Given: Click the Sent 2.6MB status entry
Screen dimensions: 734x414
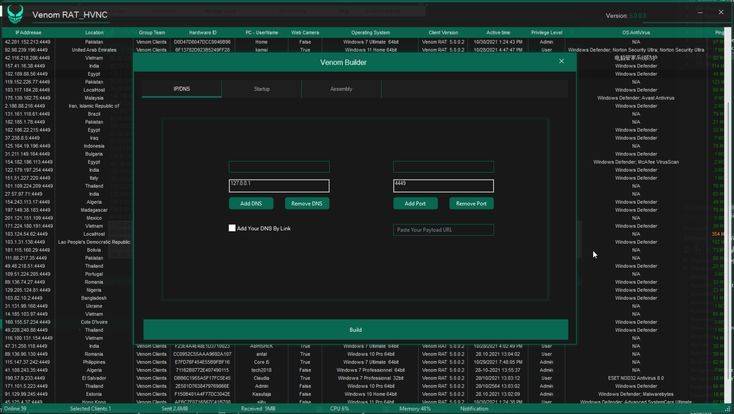Looking at the screenshot, I should [x=175, y=409].
